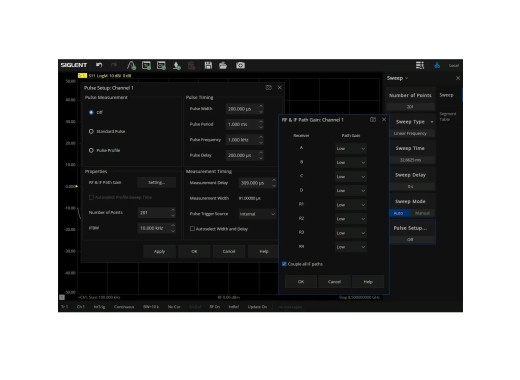This screenshot has width=520, height=380.
Task: Click OK in RF & IF Path Gain dialog
Action: pyautogui.click(x=301, y=282)
